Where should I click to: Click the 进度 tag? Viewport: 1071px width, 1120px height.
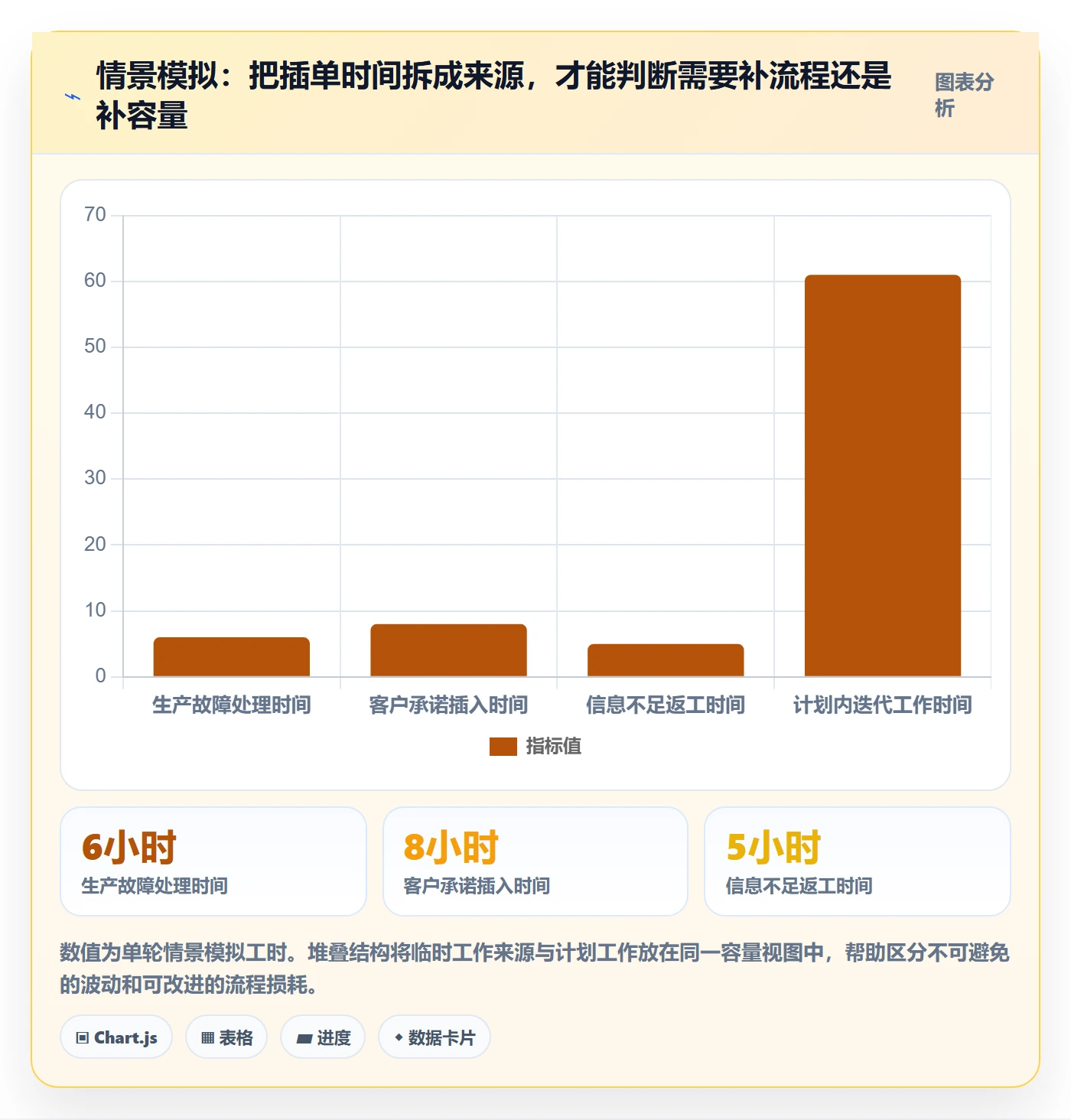pyautogui.click(x=323, y=1037)
